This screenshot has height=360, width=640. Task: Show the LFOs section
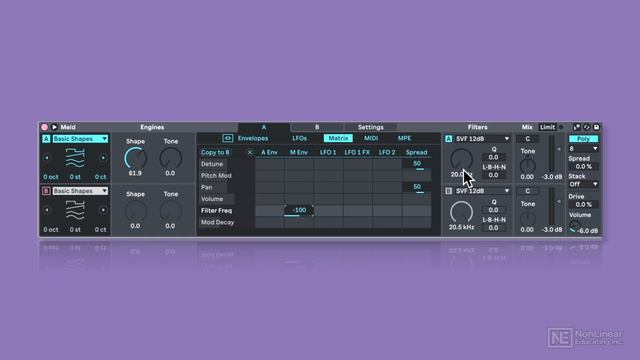[300, 138]
